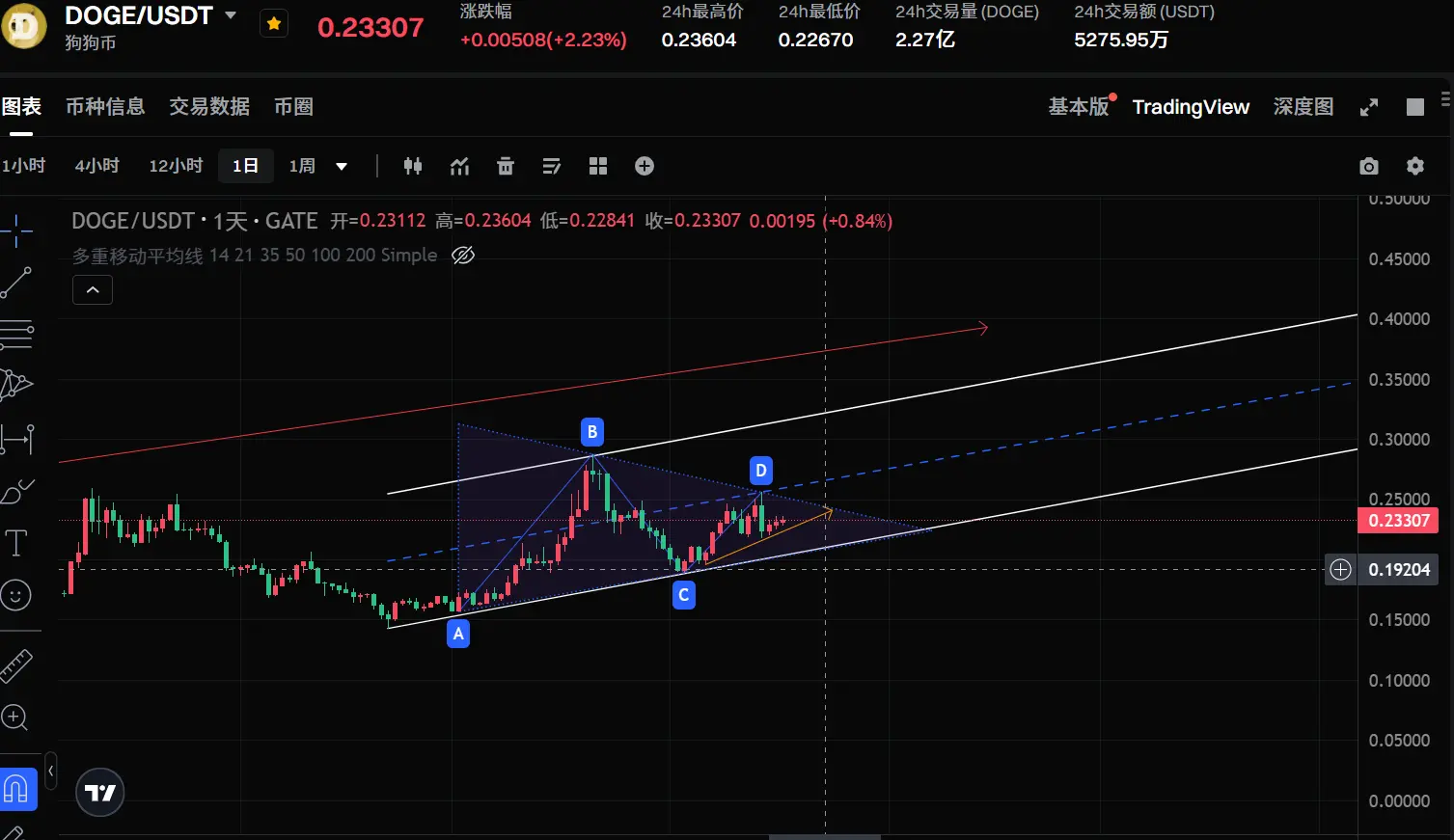This screenshot has width=1454, height=840.
Task: Select the 4小时 interval
Action: 96,166
